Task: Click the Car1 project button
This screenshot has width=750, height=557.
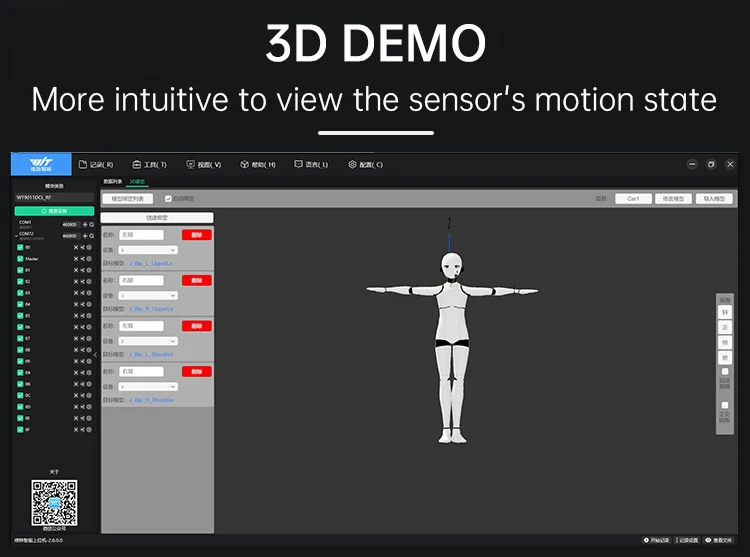Action: click(633, 198)
